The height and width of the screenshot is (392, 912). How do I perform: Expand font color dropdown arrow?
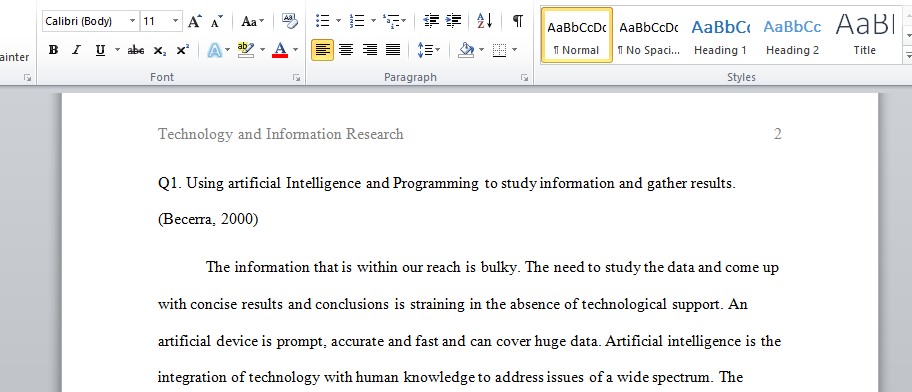pos(295,50)
